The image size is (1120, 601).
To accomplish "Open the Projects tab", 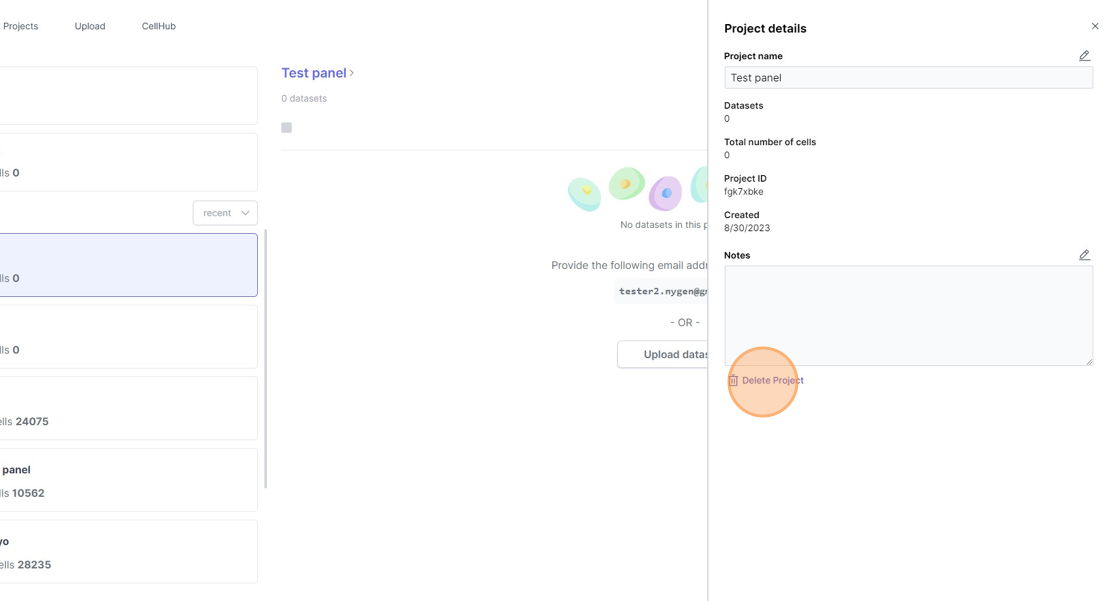I will (x=20, y=26).
